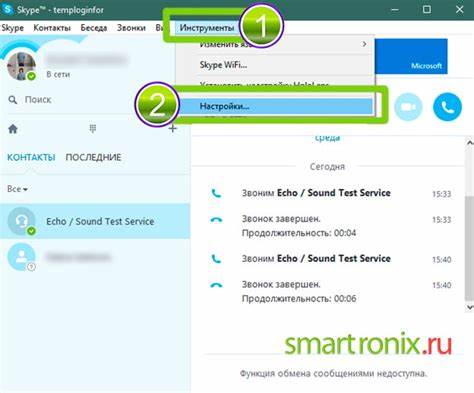This screenshot has width=474, height=393.
Task: Open the Контакты menu
Action: click(x=52, y=28)
